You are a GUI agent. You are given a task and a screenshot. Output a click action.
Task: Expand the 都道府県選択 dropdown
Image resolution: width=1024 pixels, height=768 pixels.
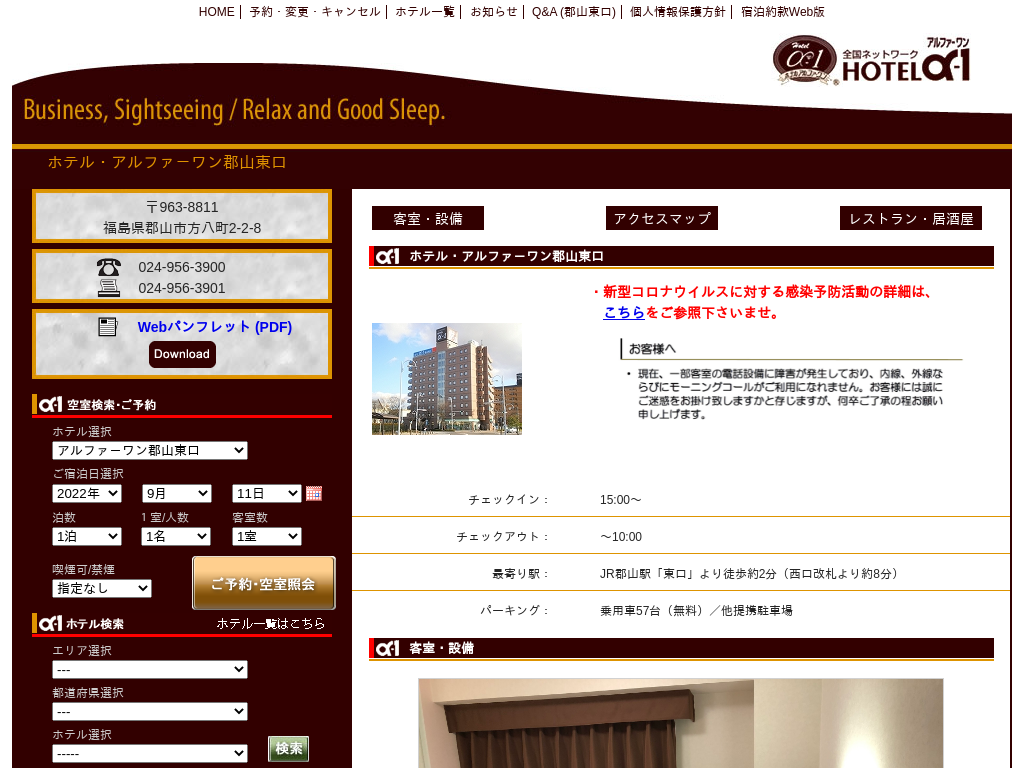(x=150, y=711)
